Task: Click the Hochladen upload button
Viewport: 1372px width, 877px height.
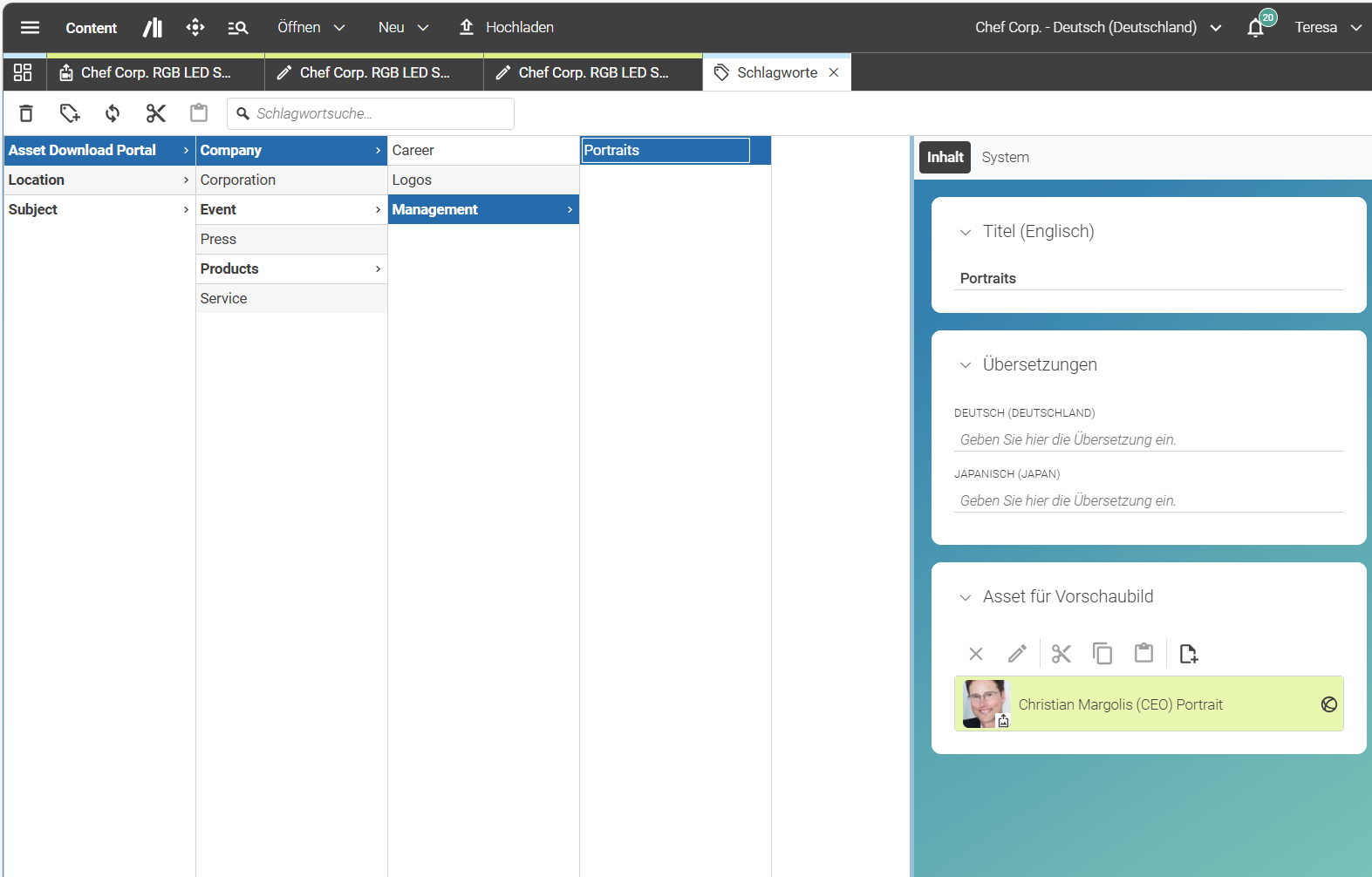Action: (507, 27)
